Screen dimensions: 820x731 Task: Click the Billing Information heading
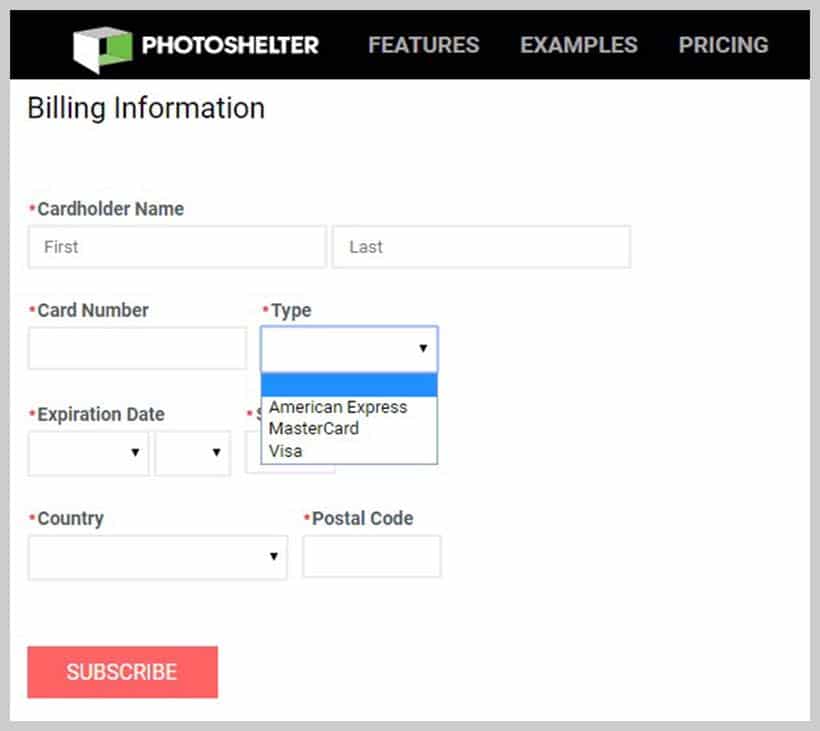pos(145,108)
